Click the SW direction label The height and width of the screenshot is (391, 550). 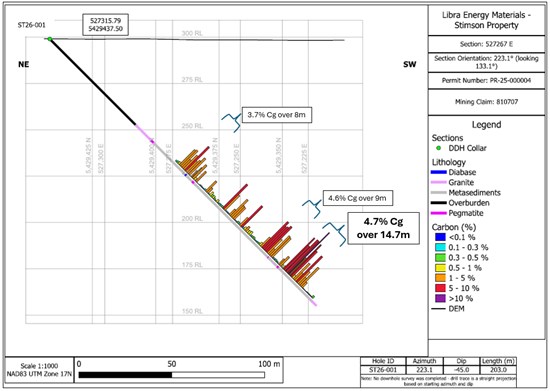point(410,64)
